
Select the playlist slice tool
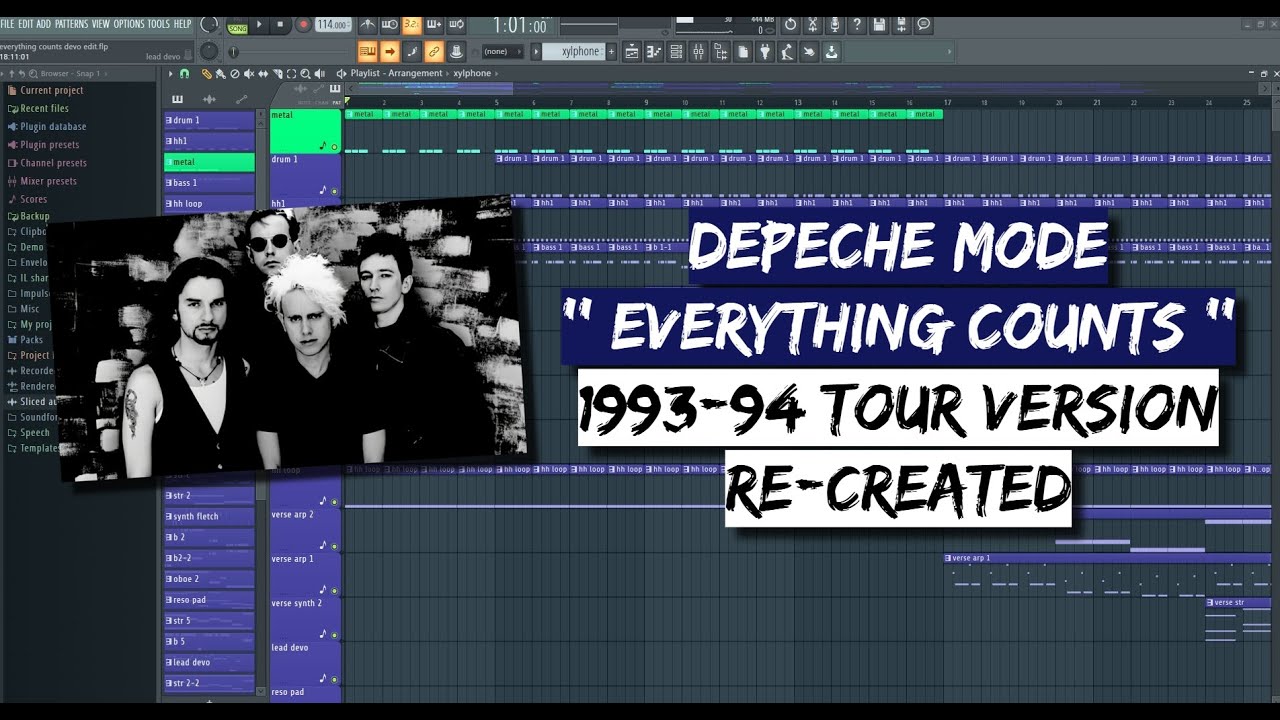click(x=277, y=73)
